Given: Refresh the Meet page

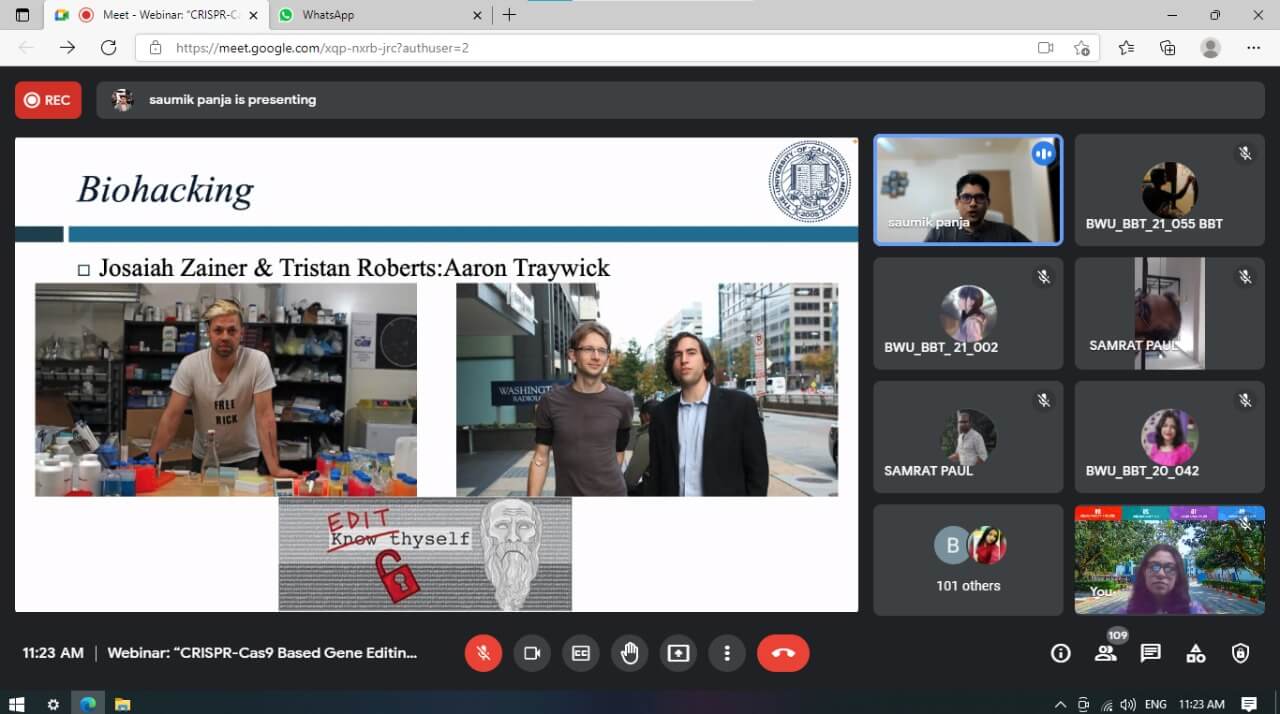Looking at the screenshot, I should [x=109, y=47].
